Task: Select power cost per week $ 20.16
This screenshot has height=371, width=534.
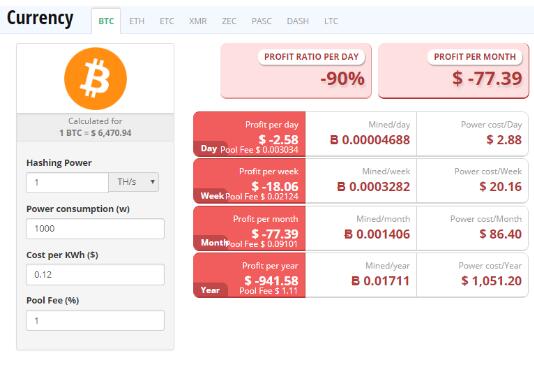Action: pos(501,187)
